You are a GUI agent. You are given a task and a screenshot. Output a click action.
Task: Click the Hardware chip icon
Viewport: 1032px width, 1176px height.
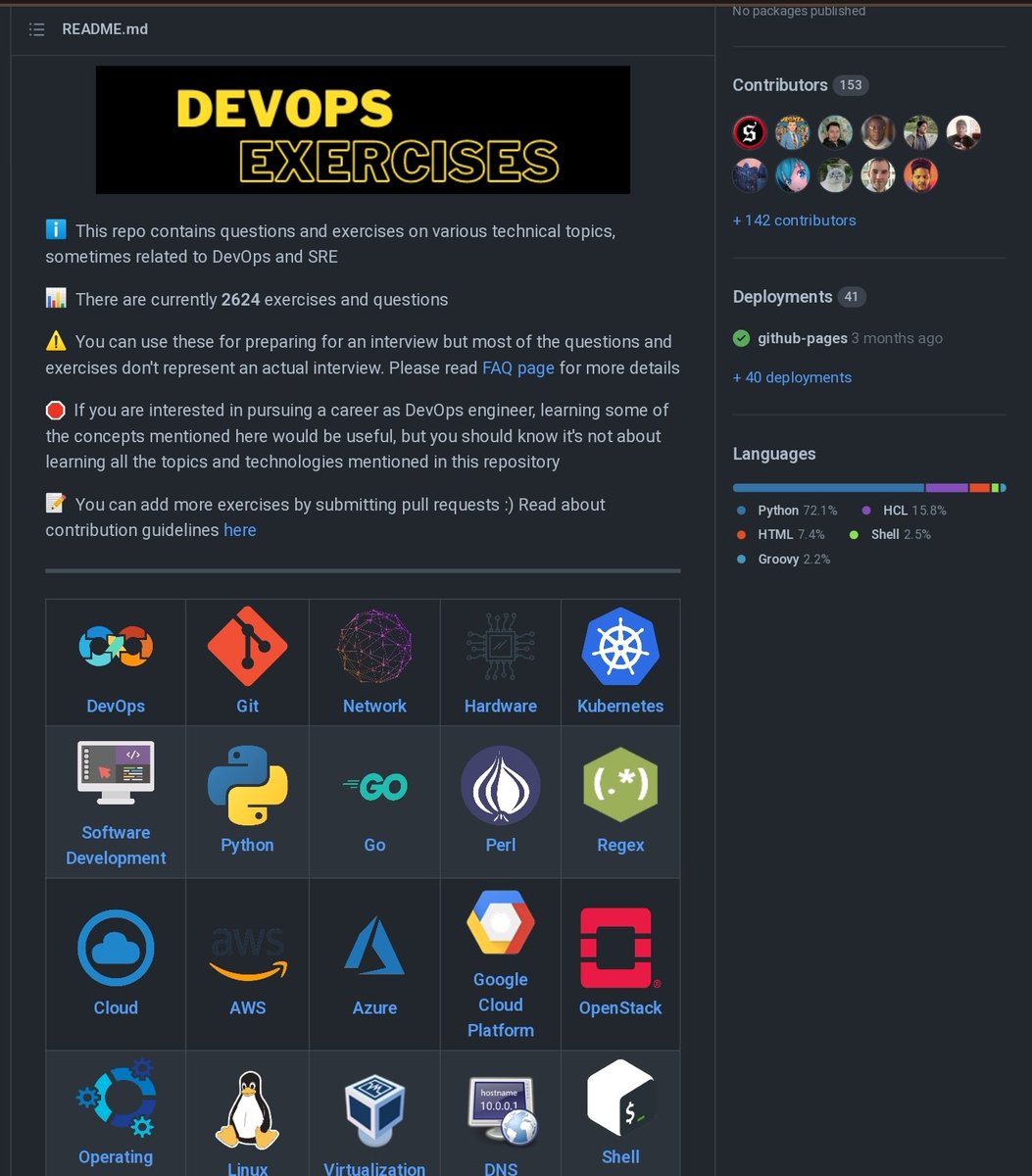click(x=501, y=646)
